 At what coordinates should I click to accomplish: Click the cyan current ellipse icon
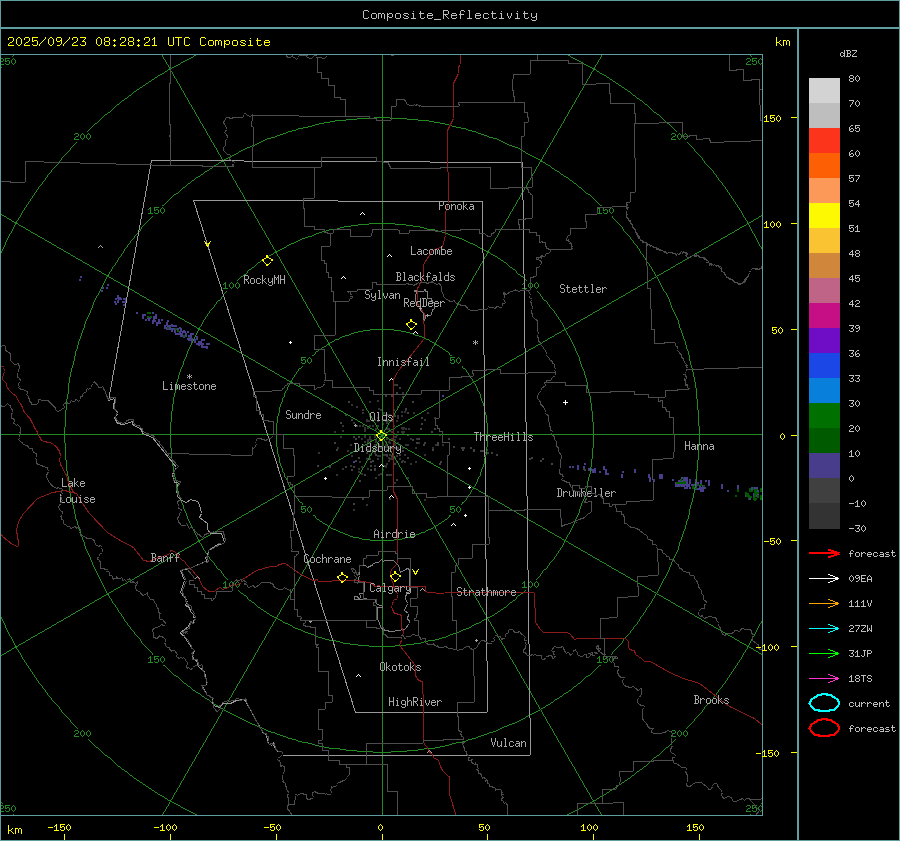coord(824,703)
